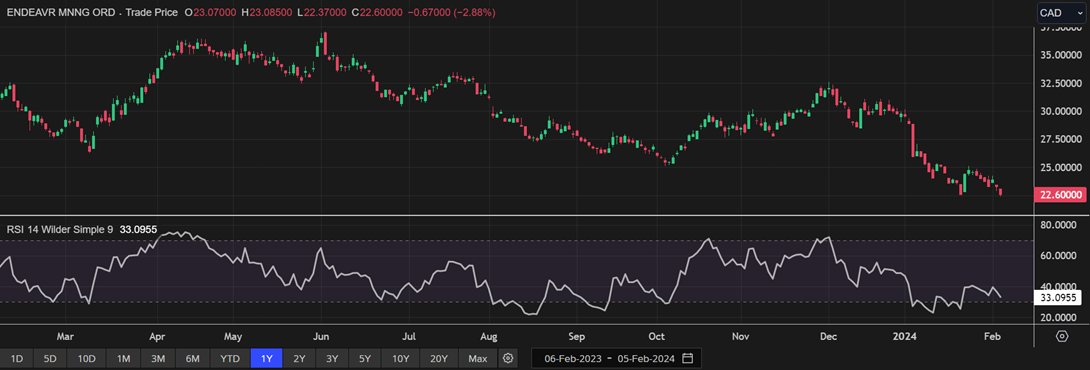Click the Aug label on time axis

click(489, 337)
